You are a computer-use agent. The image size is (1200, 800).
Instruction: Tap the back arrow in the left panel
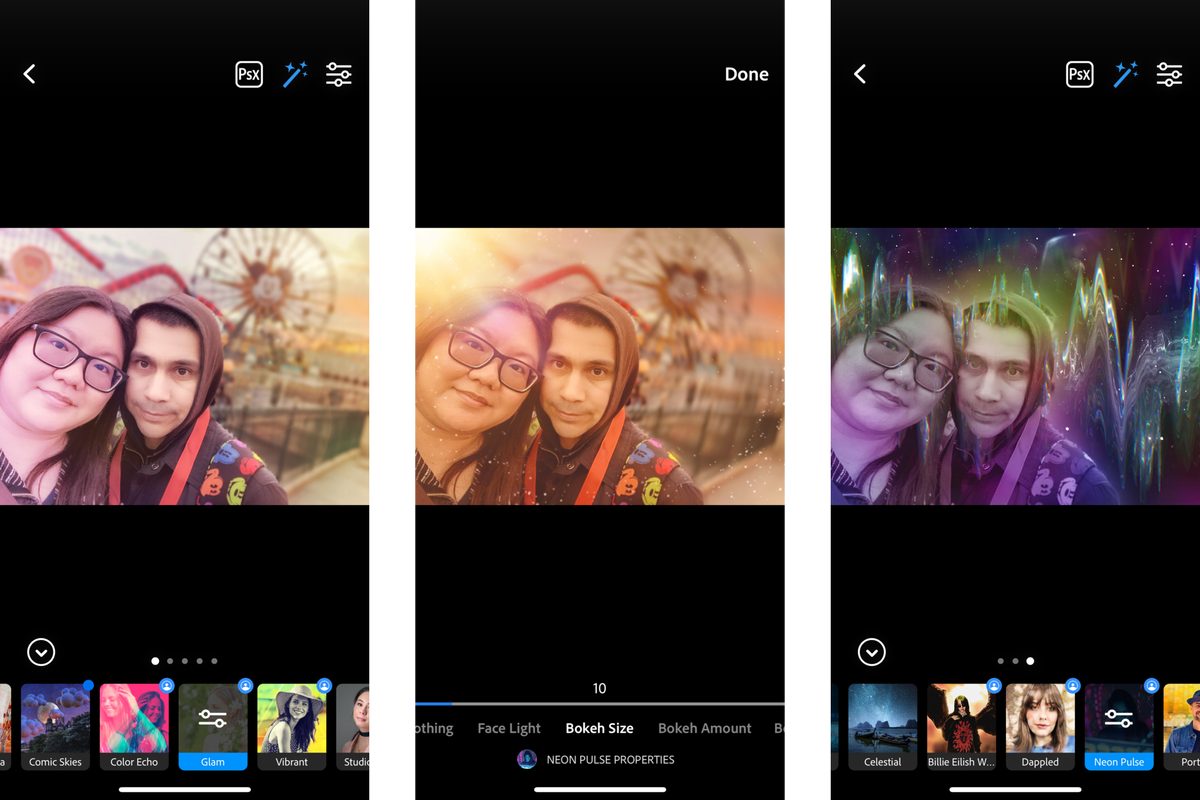tap(30, 73)
